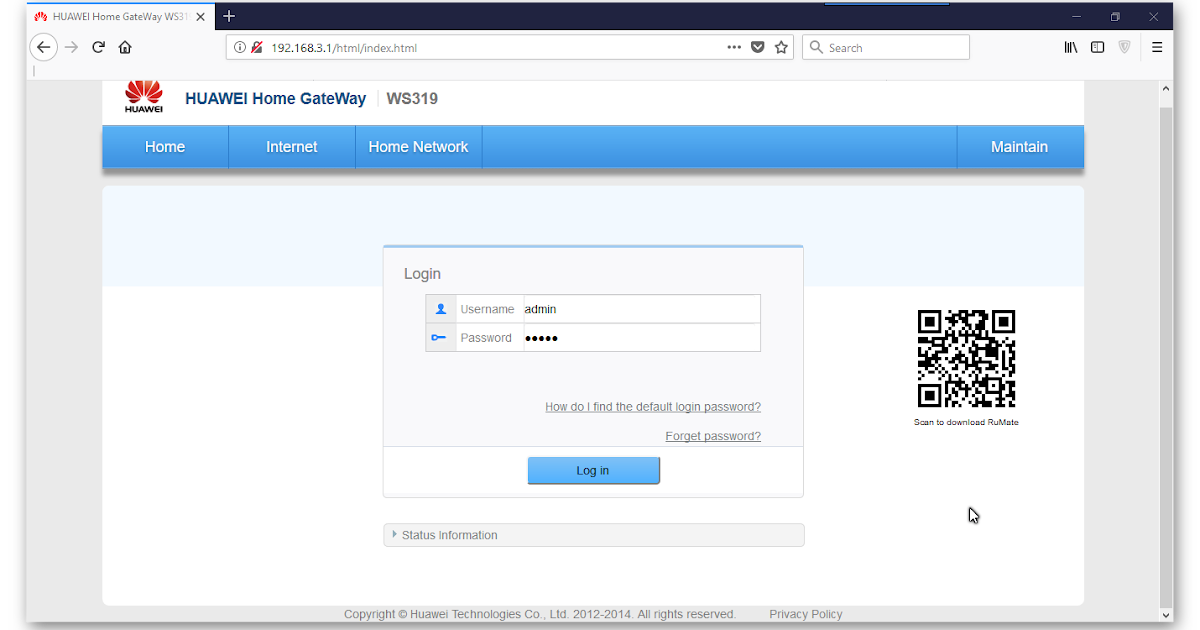Open the Maintain tab
1200x630 pixels.
1019,146
